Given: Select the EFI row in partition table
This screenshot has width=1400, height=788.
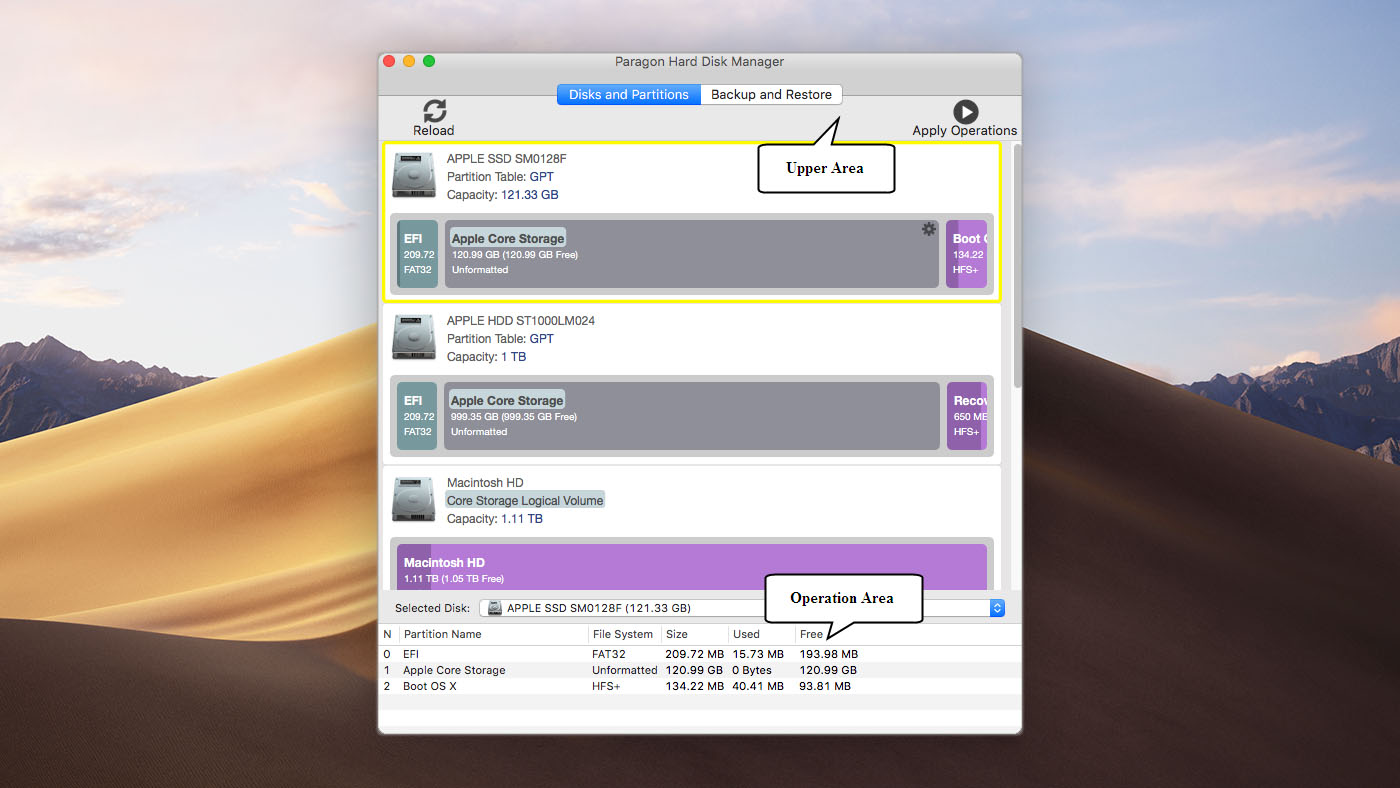Looking at the screenshot, I should click(x=699, y=654).
